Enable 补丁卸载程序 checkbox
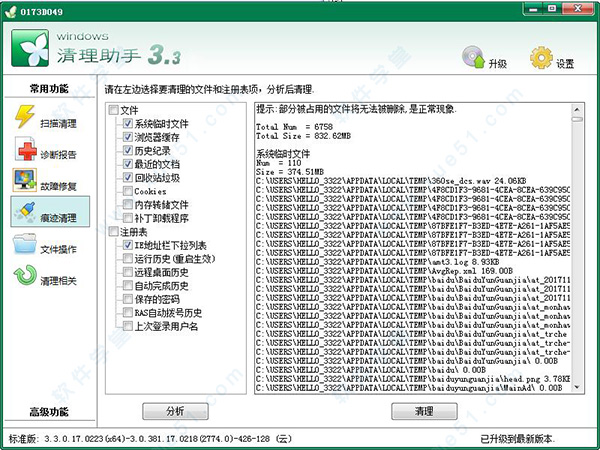The image size is (600, 450). tap(128, 218)
